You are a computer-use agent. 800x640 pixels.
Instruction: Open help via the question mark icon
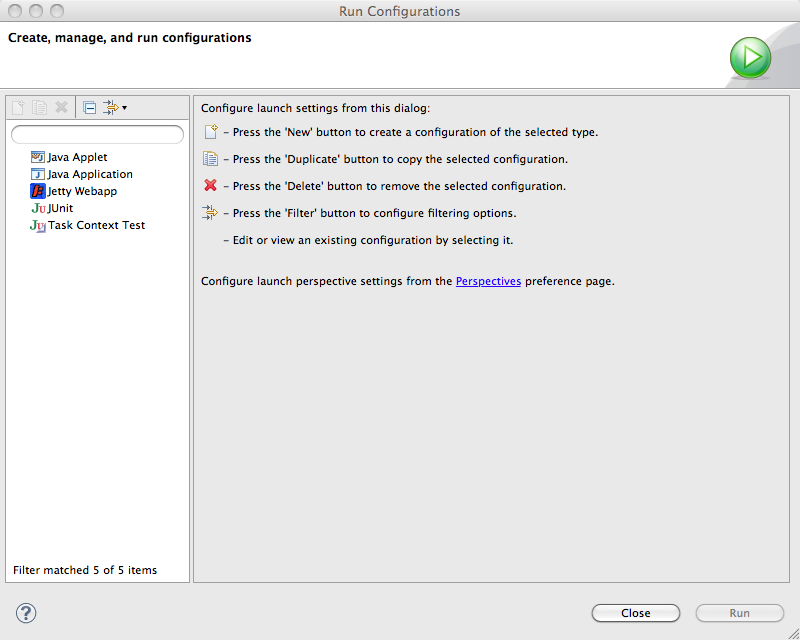click(26, 613)
